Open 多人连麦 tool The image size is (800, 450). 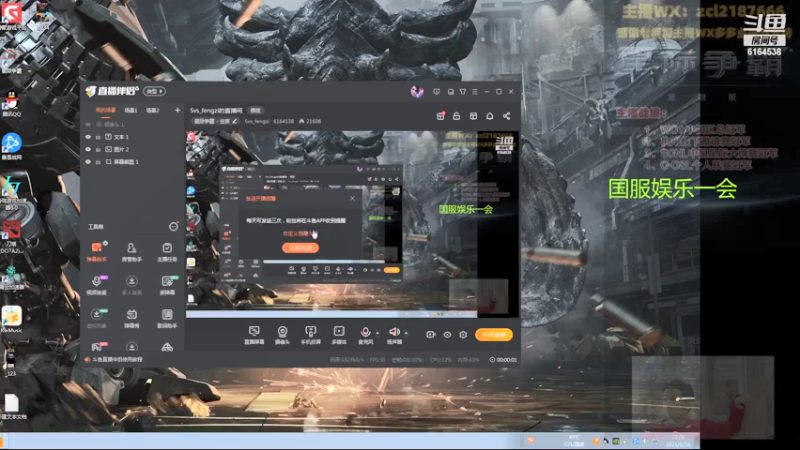point(132,285)
